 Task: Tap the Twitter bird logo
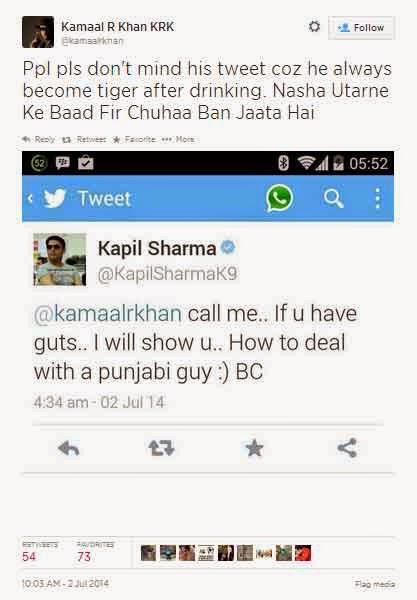(x=54, y=198)
